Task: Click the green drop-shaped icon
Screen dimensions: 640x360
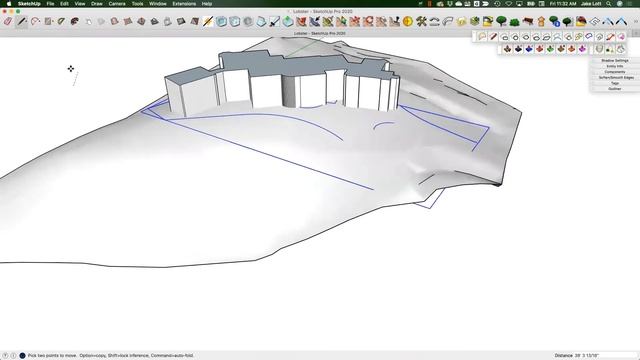Action: (x=550, y=49)
